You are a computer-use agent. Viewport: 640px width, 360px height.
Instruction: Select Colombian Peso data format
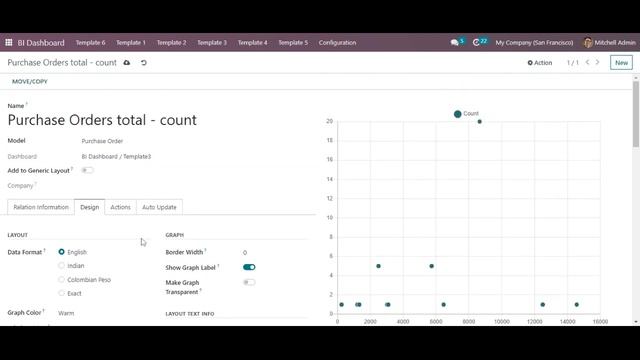(62, 280)
